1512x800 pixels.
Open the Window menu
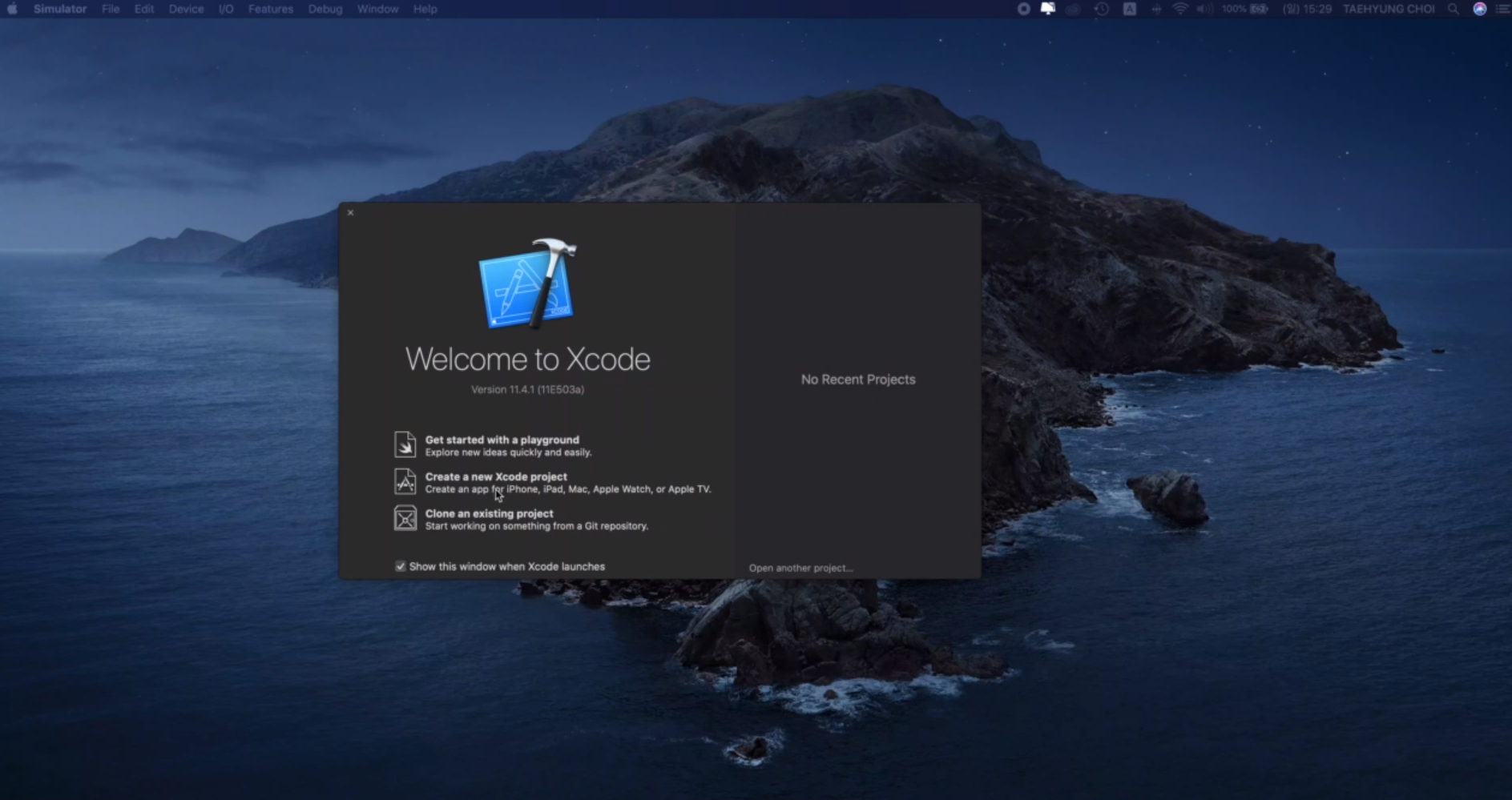click(x=377, y=9)
